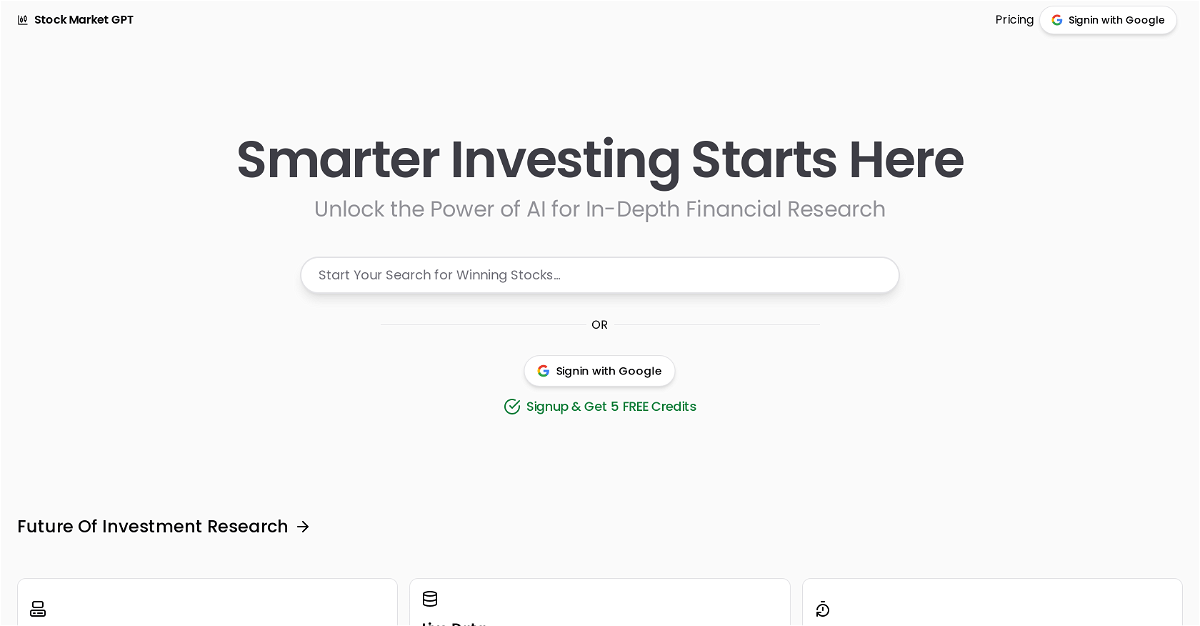Viewport: 1200px width, 626px height.
Task: Open the Future Of Investment Research heading link
Action: coord(152,527)
